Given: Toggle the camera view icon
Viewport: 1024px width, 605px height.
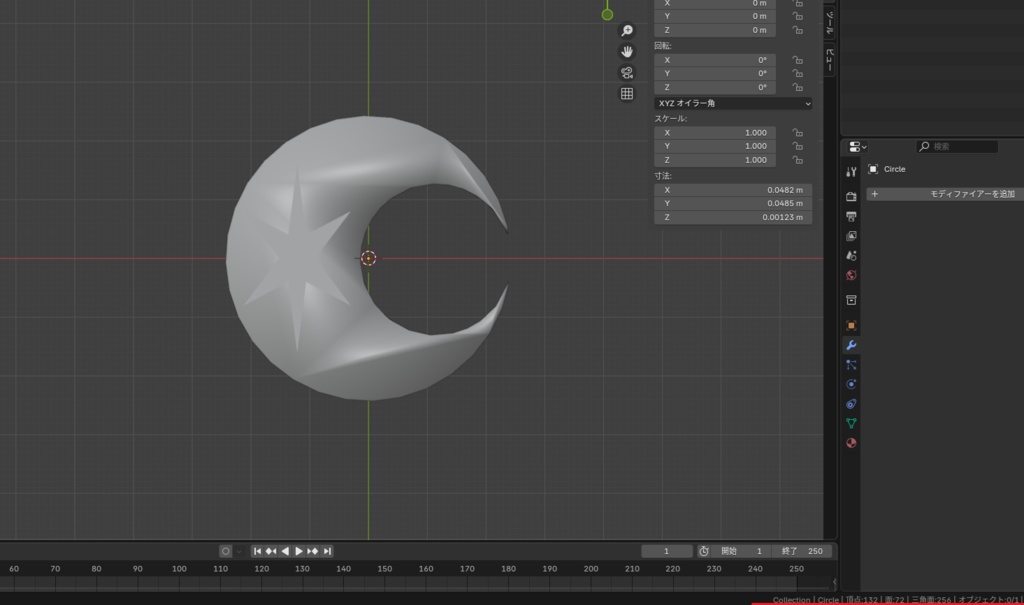Looking at the screenshot, I should point(627,73).
